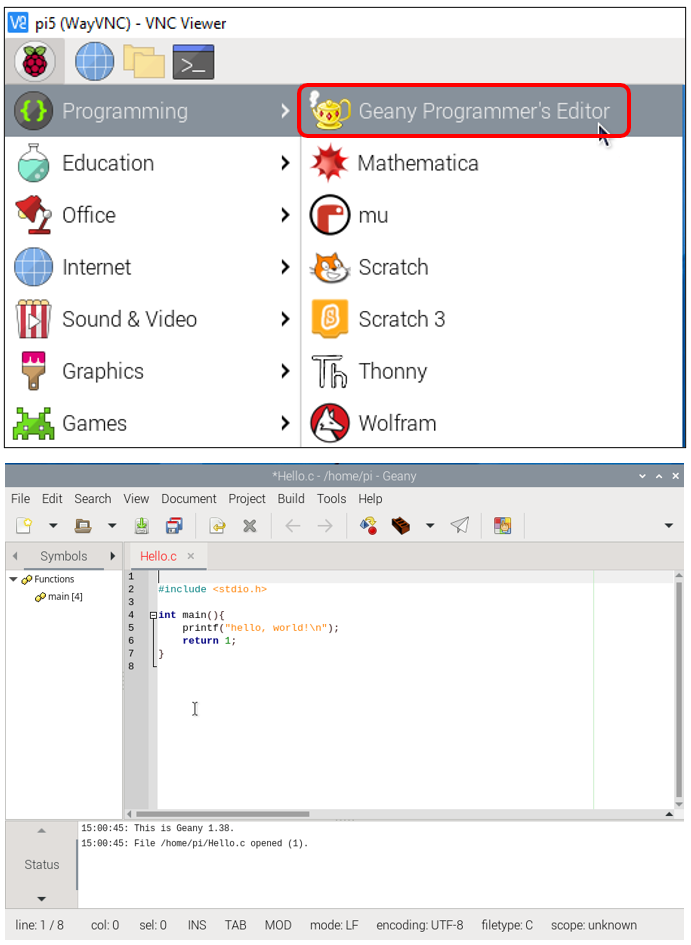Expand the Office category
Viewport: 691px width, 945px height.
click(x=152, y=215)
